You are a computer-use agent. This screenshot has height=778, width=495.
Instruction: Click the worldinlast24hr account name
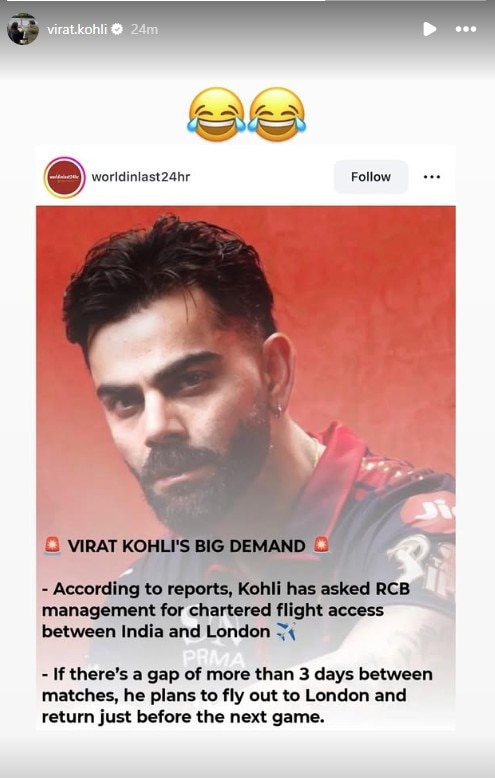point(140,177)
